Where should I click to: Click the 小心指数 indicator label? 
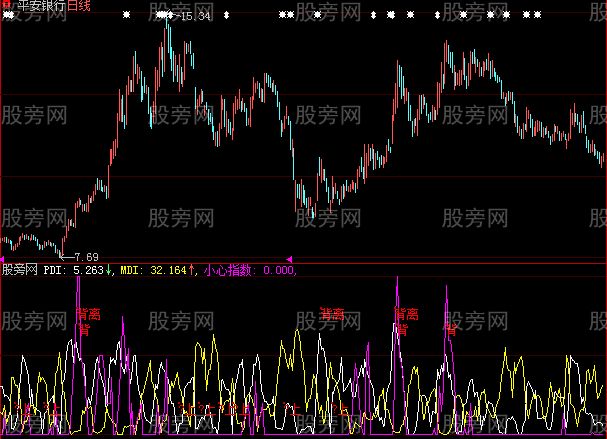coord(228,270)
